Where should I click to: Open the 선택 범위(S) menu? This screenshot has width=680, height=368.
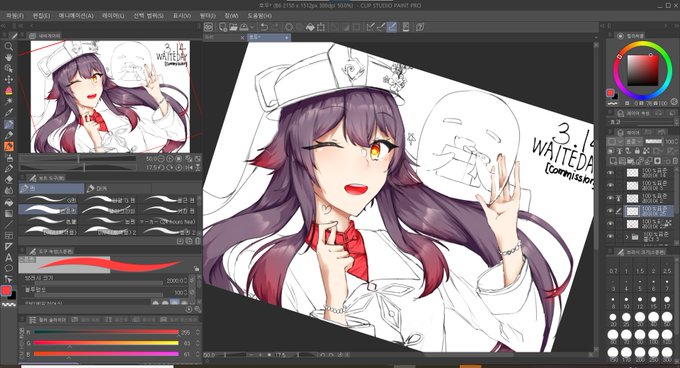[148, 16]
